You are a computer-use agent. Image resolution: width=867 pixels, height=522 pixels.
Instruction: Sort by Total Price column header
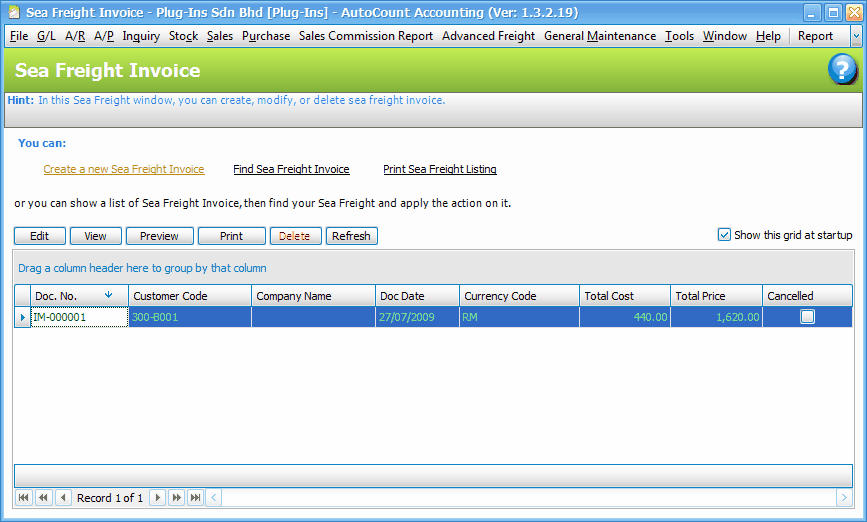click(717, 296)
